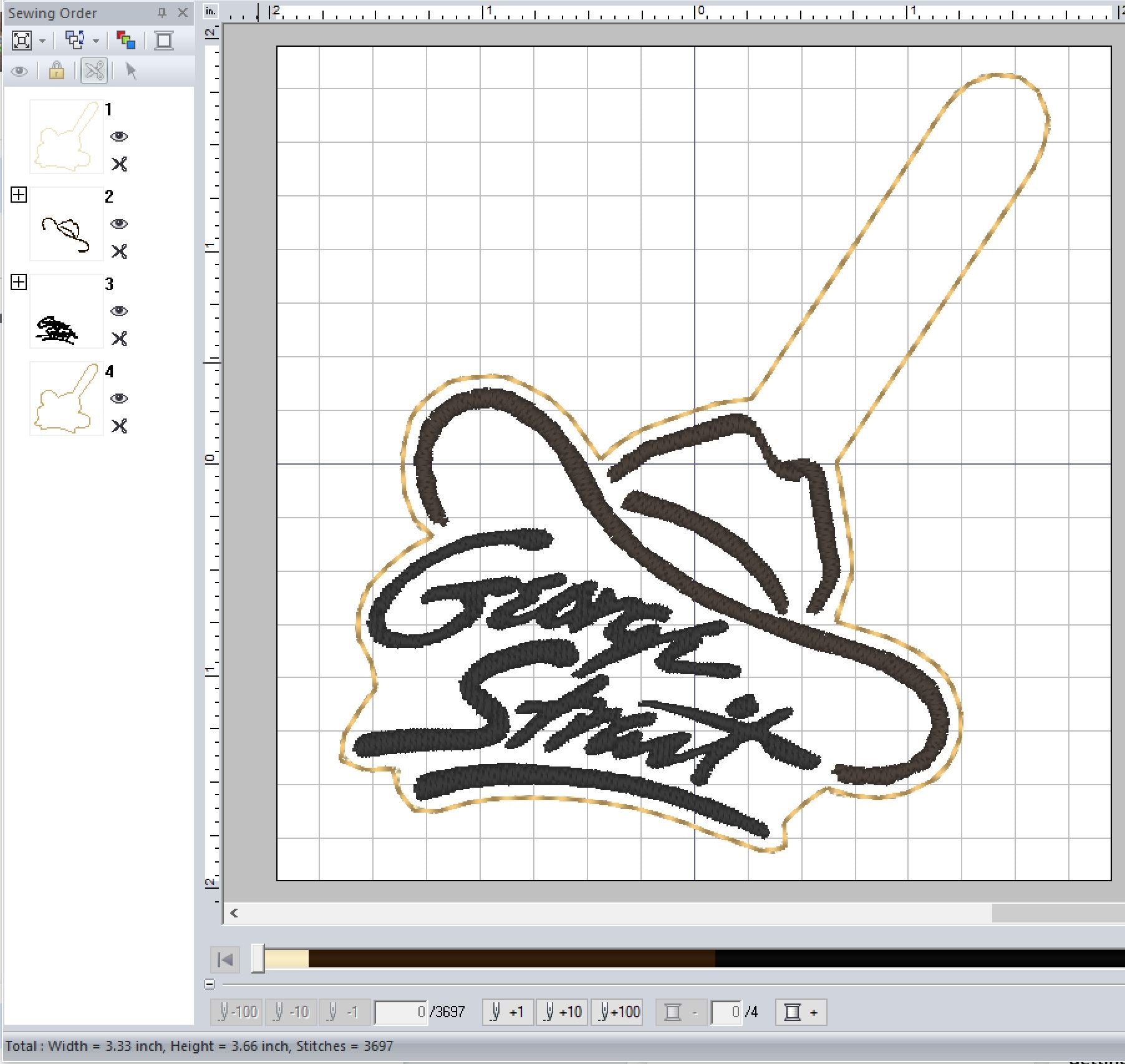The height and width of the screenshot is (1064, 1125).
Task: Click the stitch simulator slider handle
Action: [258, 959]
